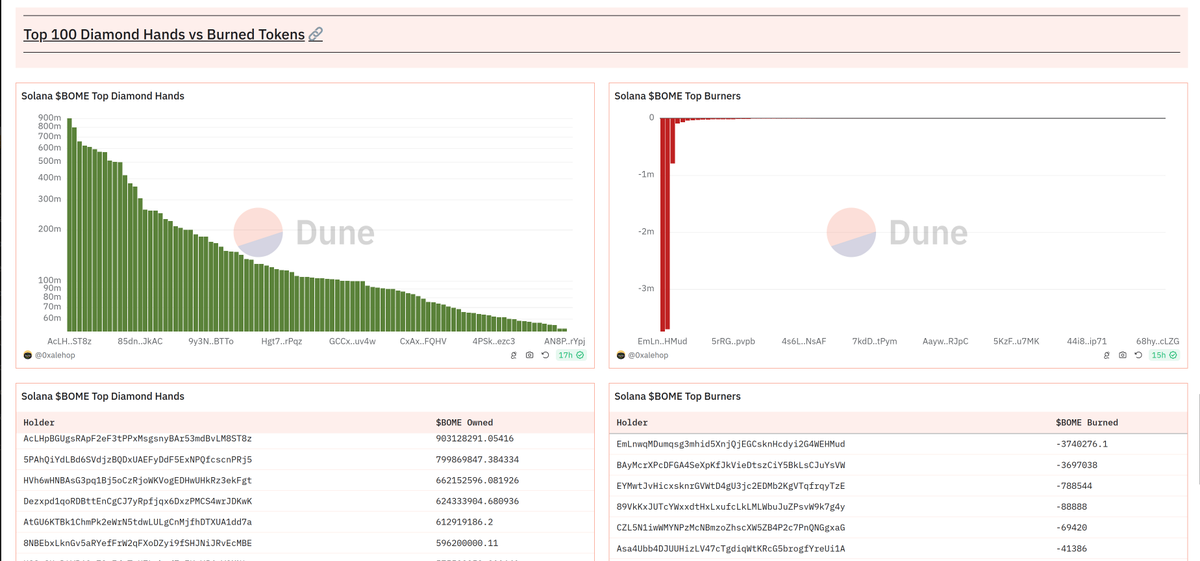The width and height of the screenshot is (1200, 561).
Task: Click the x-axis label 4s6L..NsAF
Action: [x=804, y=341]
